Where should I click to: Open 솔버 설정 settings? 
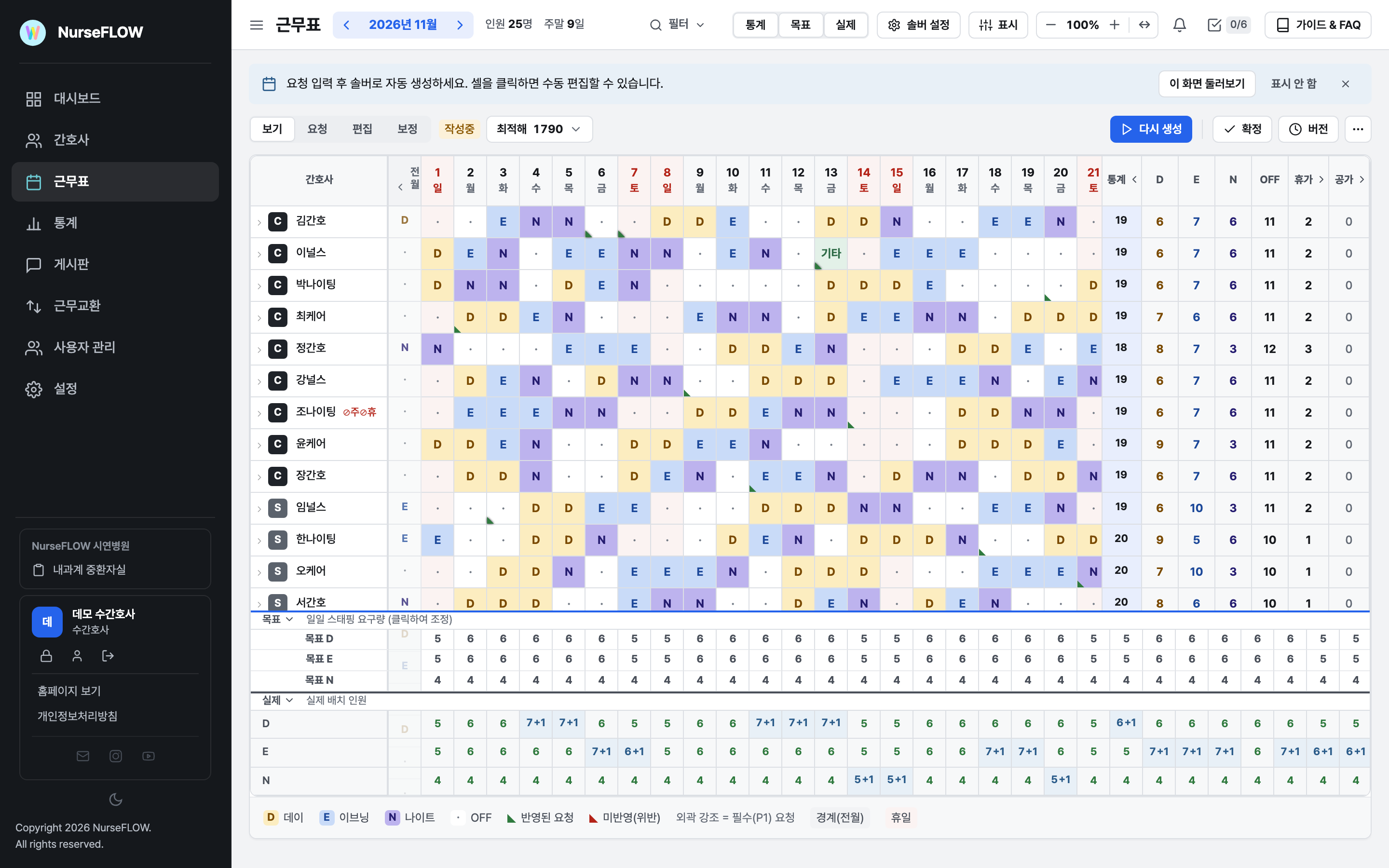[x=918, y=25]
